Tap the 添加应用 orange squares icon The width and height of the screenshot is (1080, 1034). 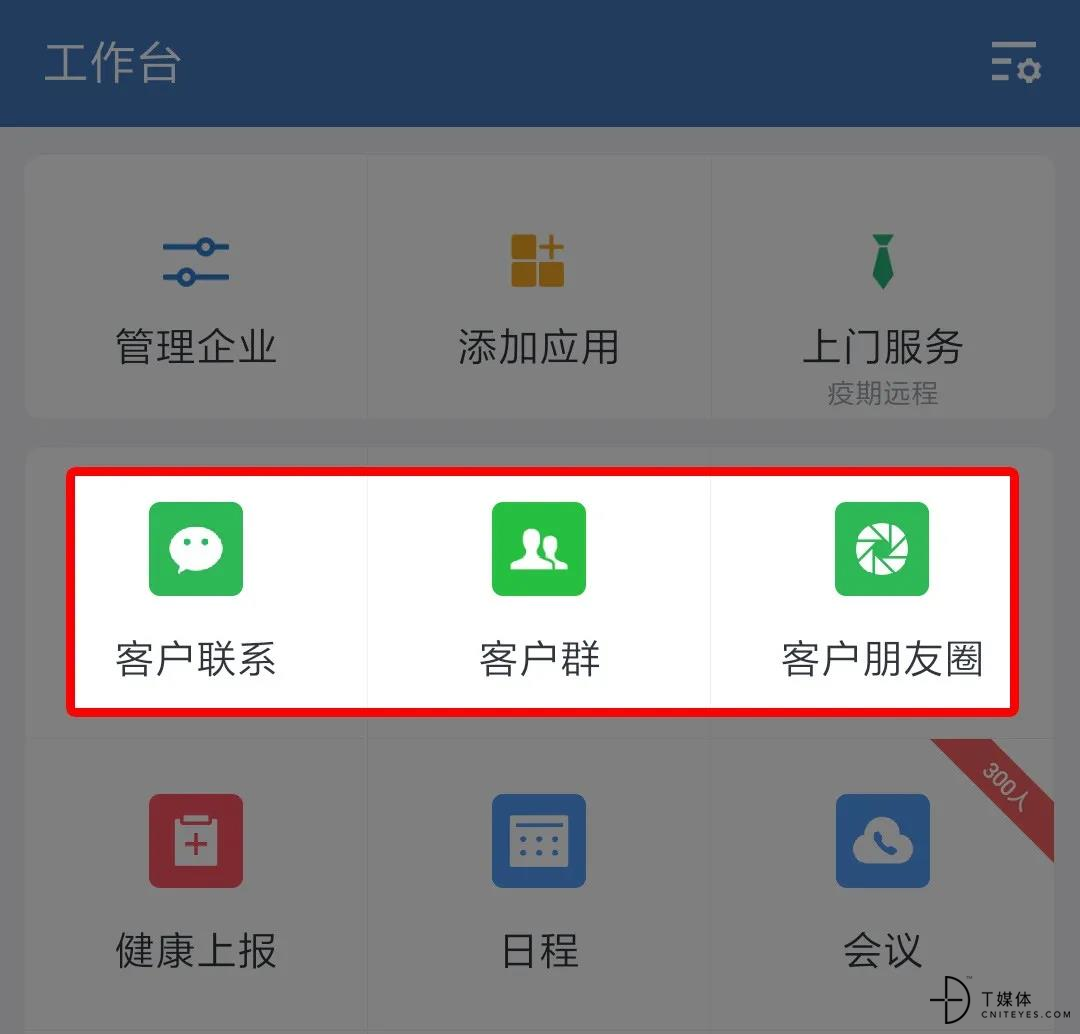click(538, 260)
